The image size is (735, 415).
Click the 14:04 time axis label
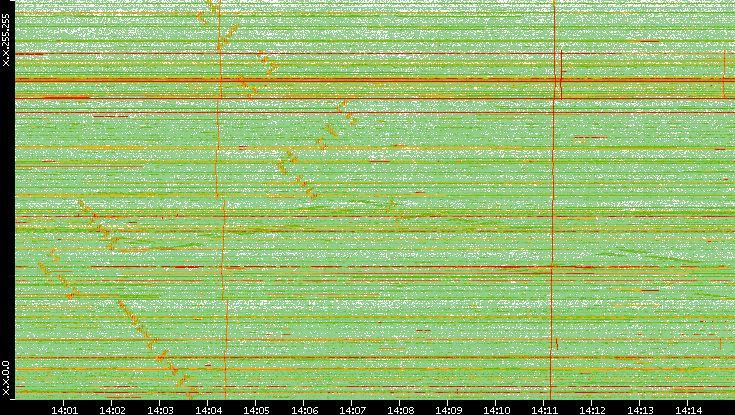(208, 410)
